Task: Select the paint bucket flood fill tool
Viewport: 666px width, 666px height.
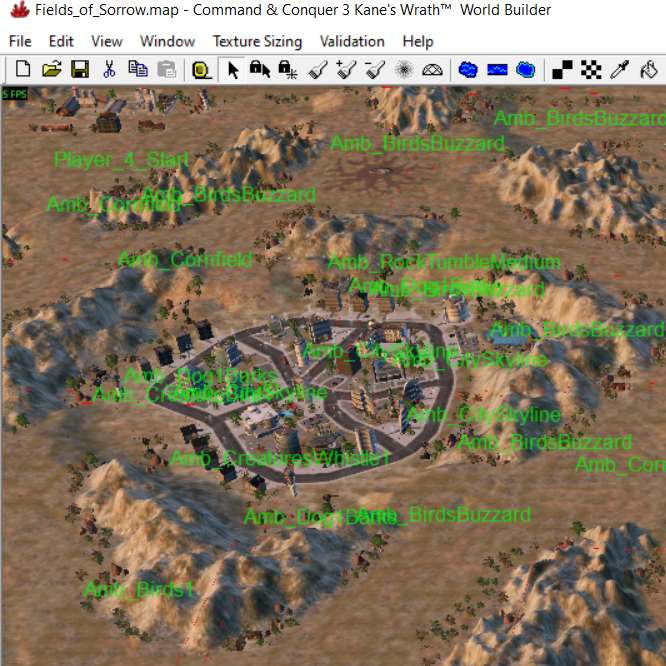Action: point(649,70)
